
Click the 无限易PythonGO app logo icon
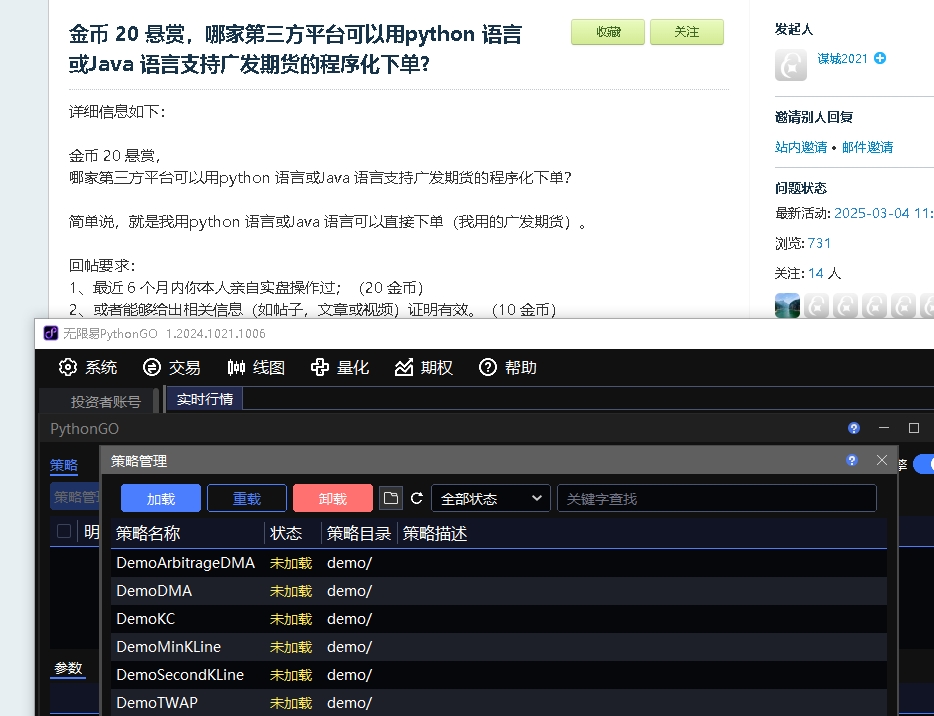50,333
